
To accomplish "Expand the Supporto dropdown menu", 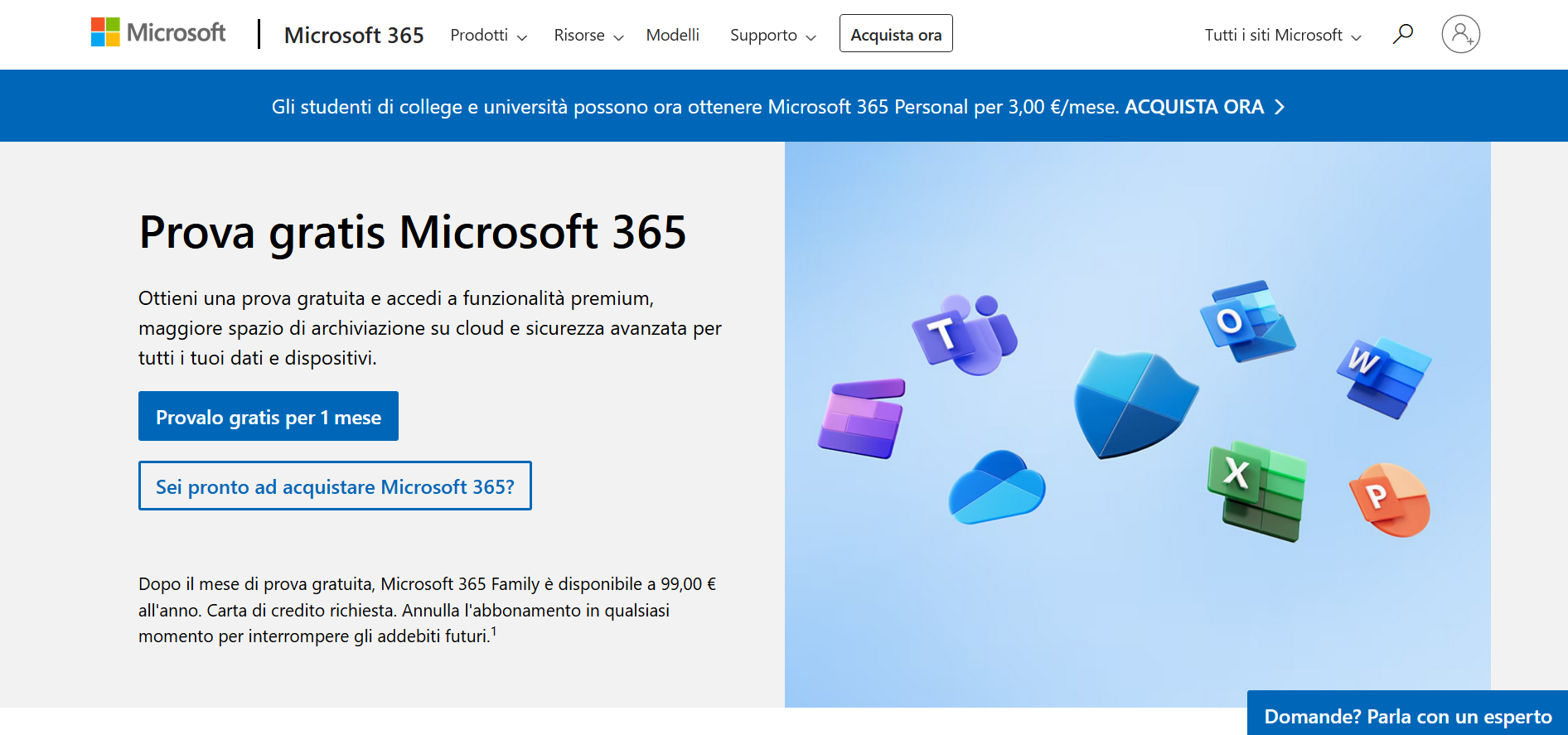I will tap(773, 35).
